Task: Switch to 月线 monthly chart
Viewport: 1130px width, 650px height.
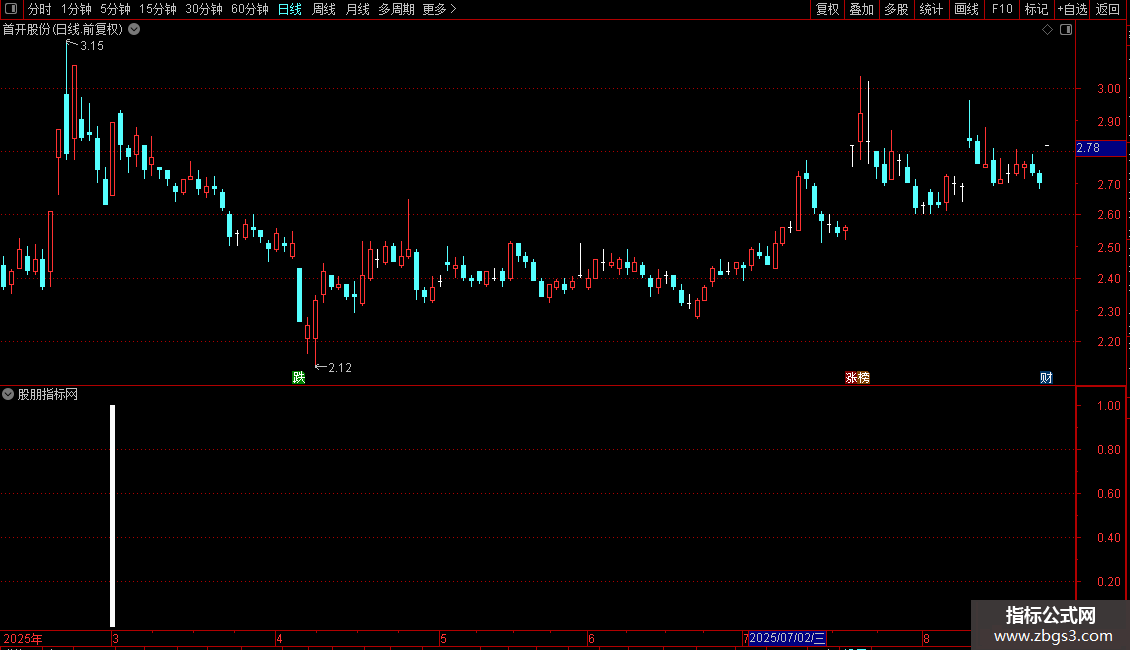Action: pyautogui.click(x=357, y=9)
